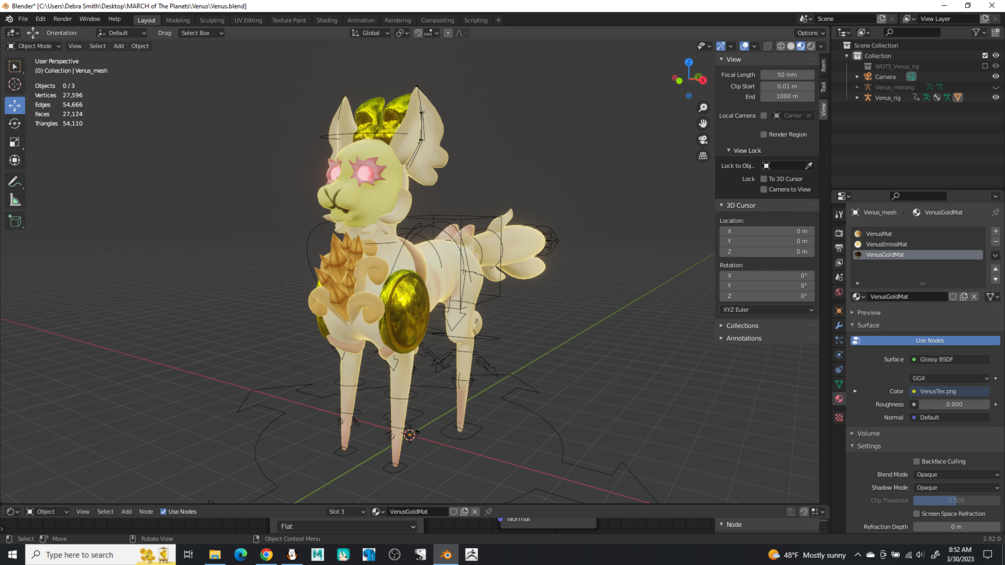Open Google Chrome from the taskbar

pos(266,555)
